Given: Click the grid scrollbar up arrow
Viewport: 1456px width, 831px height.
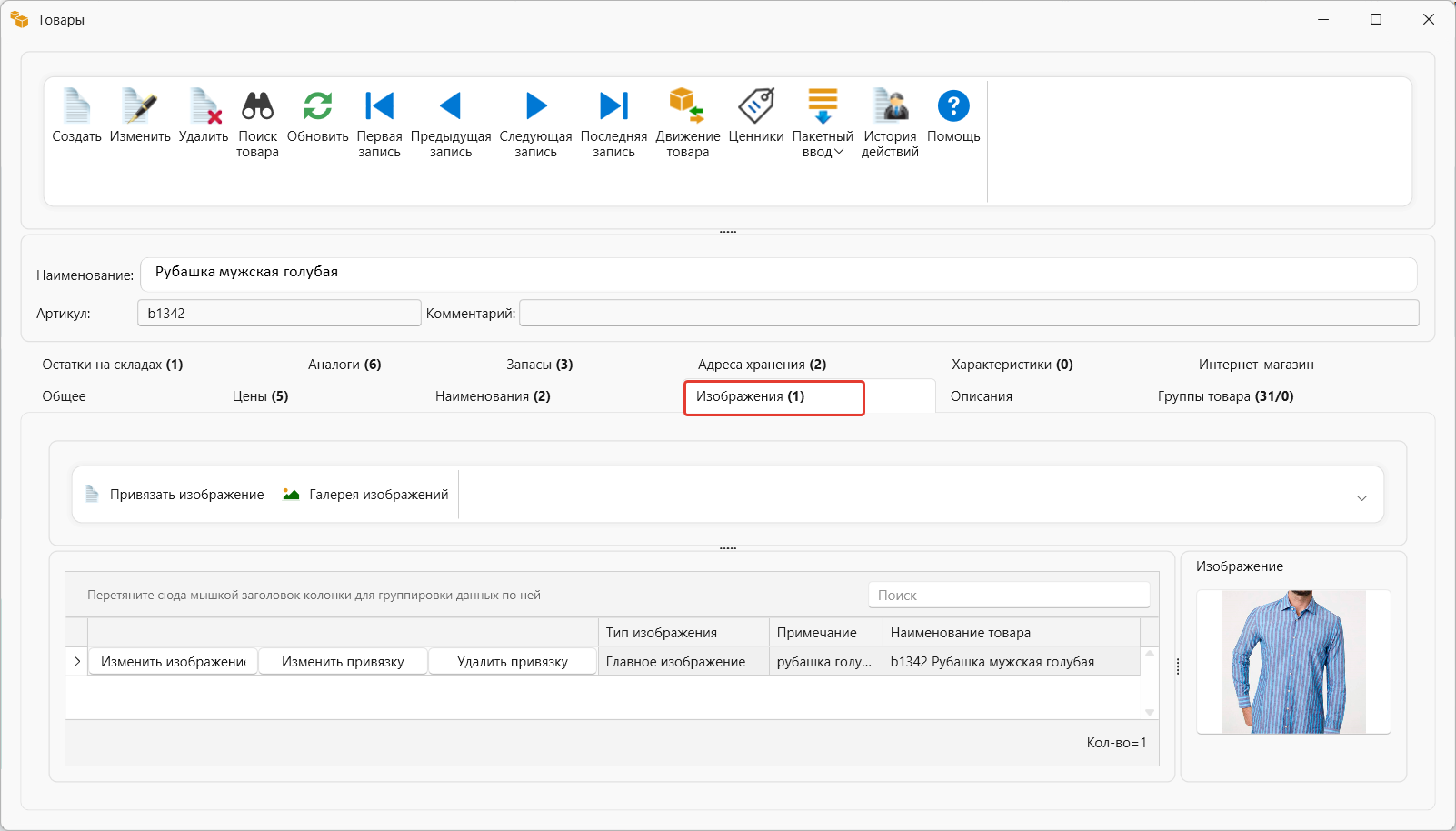Looking at the screenshot, I should tap(1150, 654).
